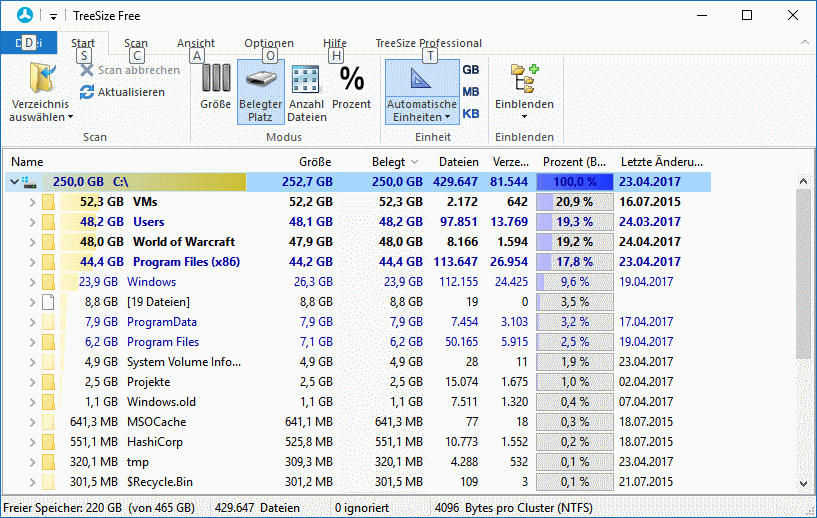Click the TreeSize app logo icon
Image resolution: width=817 pixels, height=518 pixels.
coord(24,16)
